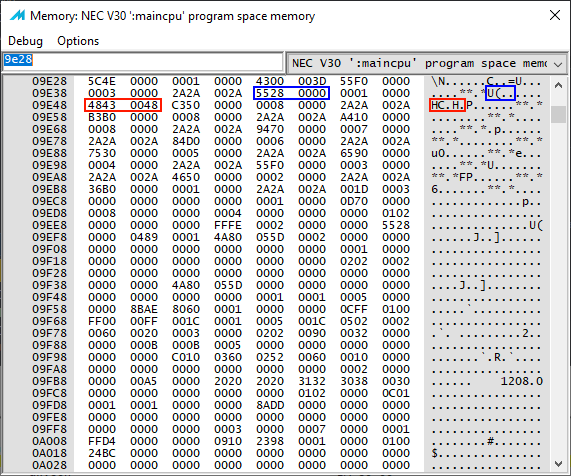This screenshot has height=476, width=571.
Task: Click the hex value B3B0
Action: click(102, 117)
